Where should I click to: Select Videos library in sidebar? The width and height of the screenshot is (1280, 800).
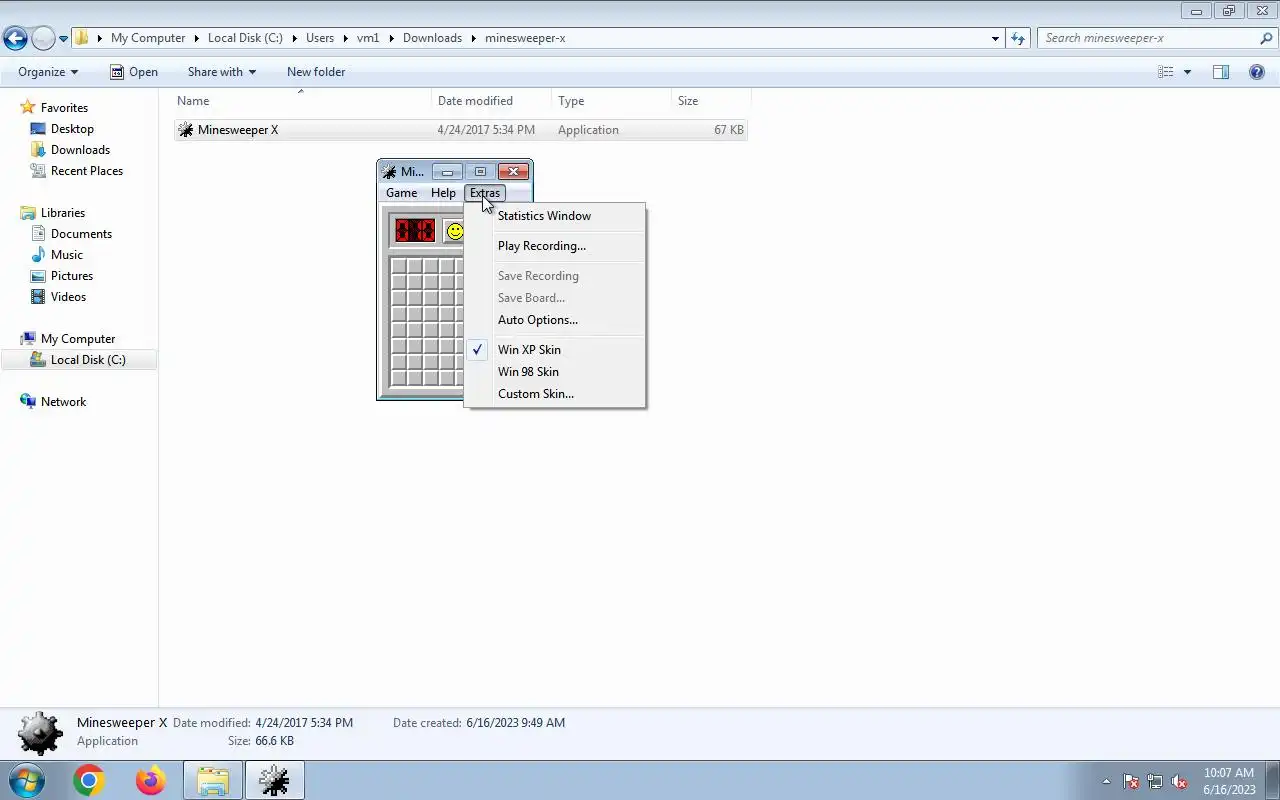coord(68,297)
